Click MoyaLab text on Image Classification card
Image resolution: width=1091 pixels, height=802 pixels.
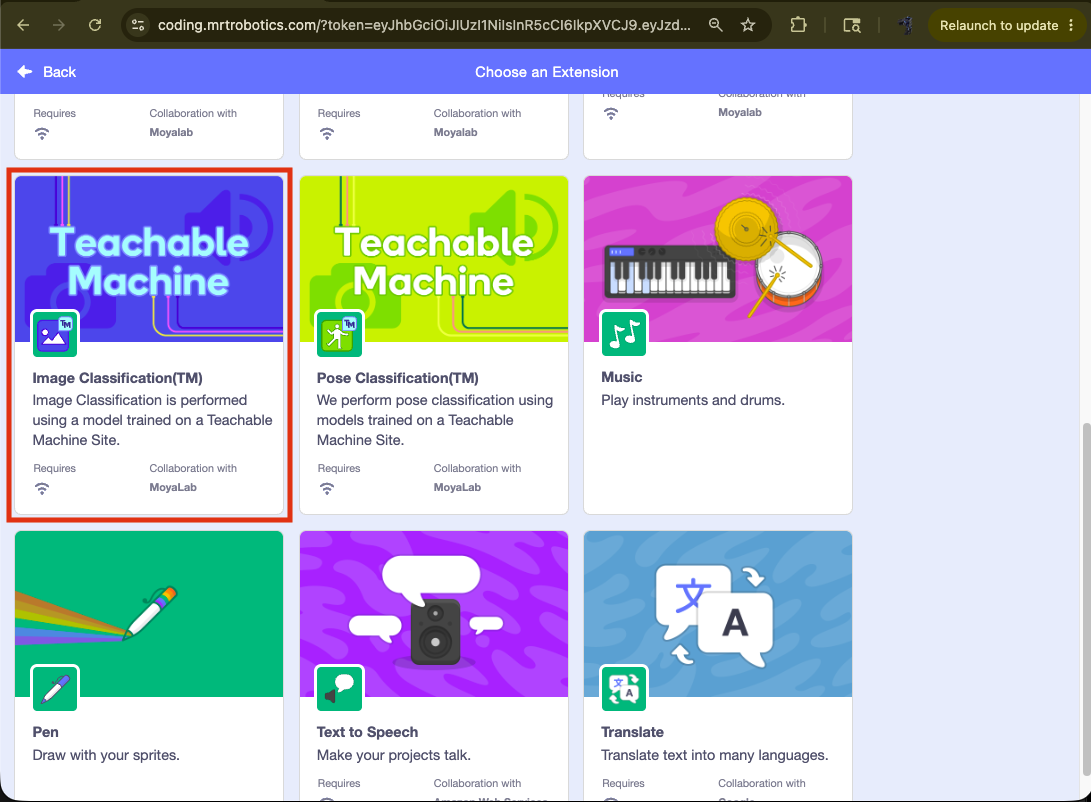pyautogui.click(x=173, y=487)
